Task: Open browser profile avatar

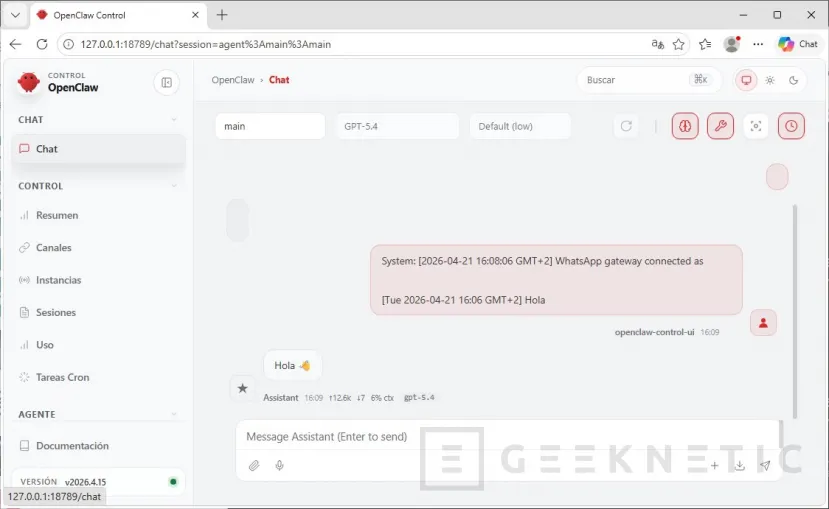Action: (x=732, y=44)
